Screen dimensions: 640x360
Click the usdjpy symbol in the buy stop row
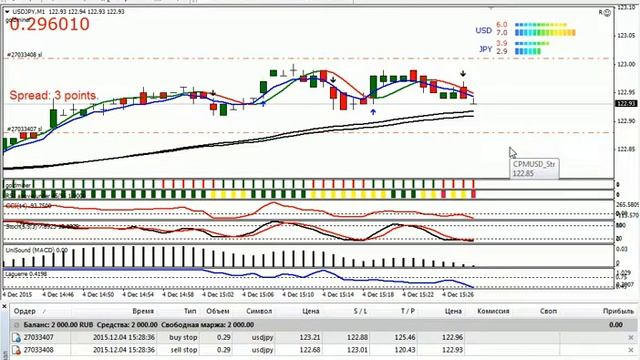click(262, 338)
